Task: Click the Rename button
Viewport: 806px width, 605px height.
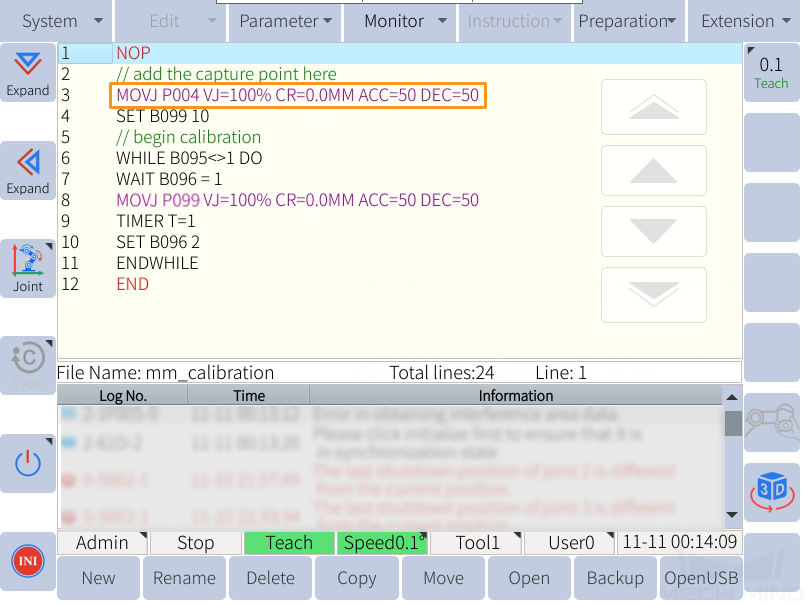Action: click(x=184, y=578)
